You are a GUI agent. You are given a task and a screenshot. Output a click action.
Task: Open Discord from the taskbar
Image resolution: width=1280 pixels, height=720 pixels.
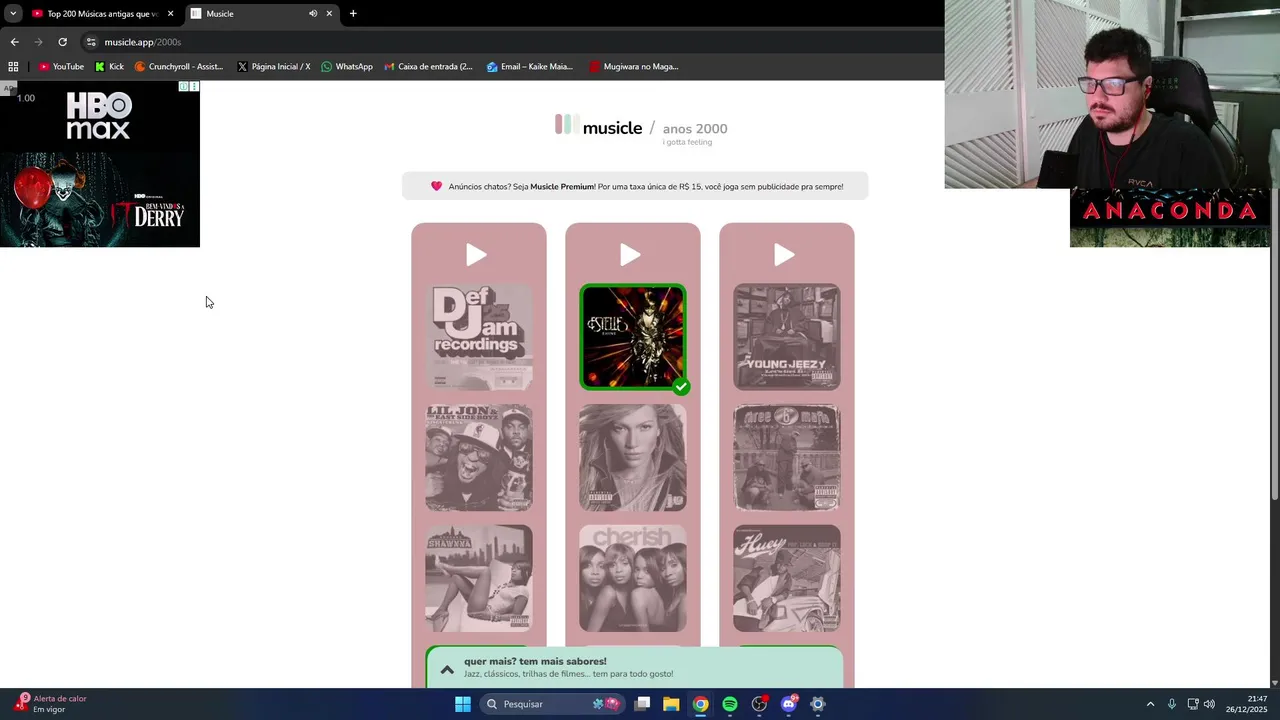(x=789, y=704)
